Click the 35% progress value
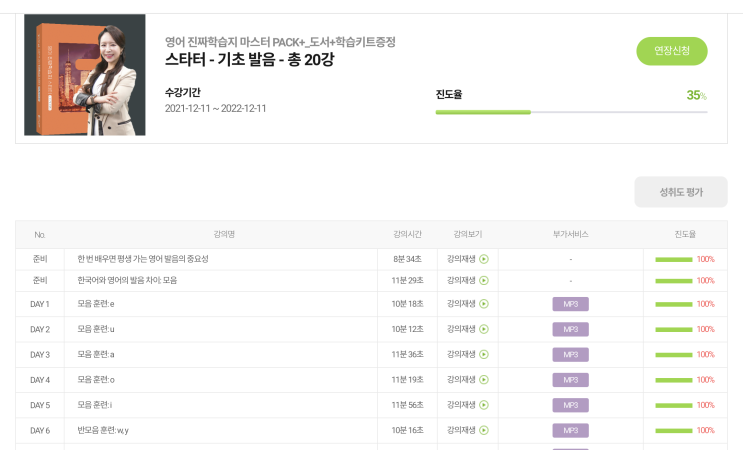Image resolution: width=743 pixels, height=450 pixels. point(697,95)
